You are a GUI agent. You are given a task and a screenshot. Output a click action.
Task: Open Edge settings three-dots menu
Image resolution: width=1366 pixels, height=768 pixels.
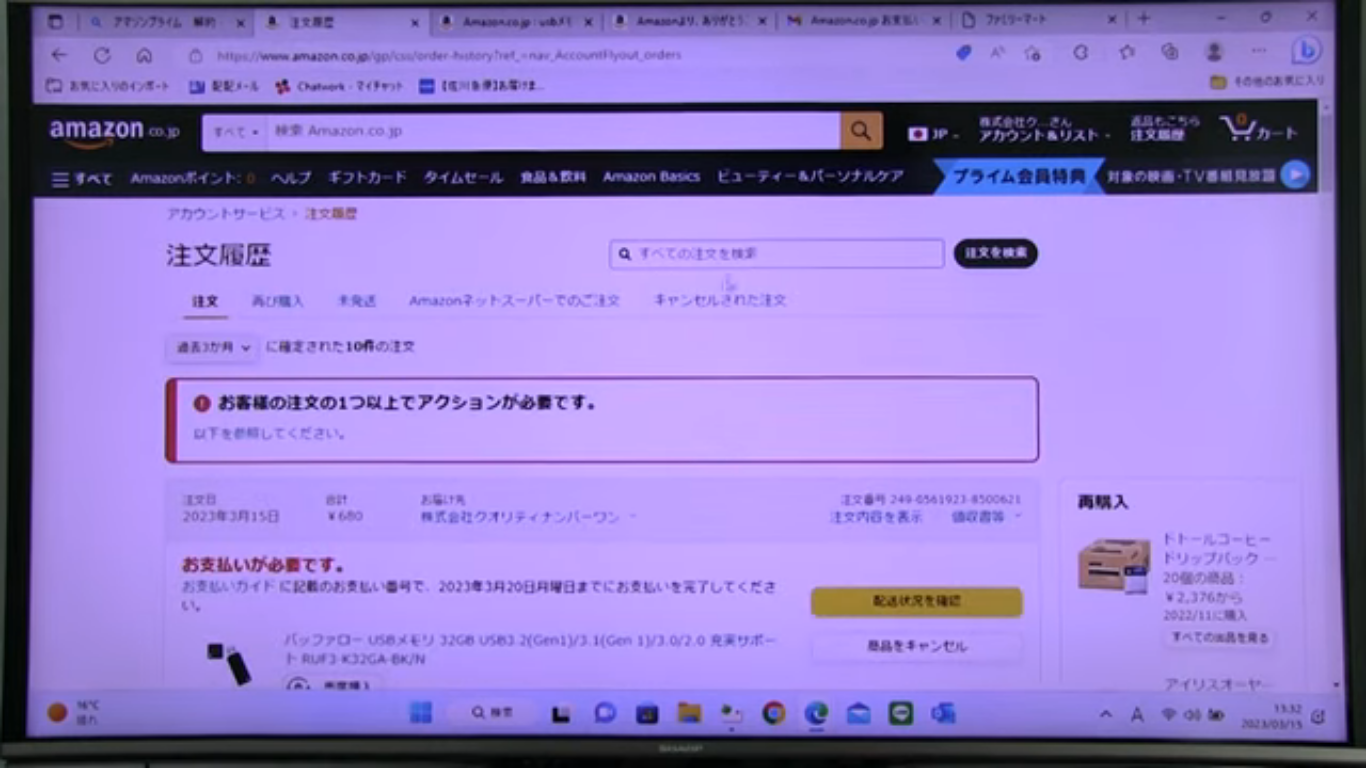click(x=1258, y=52)
